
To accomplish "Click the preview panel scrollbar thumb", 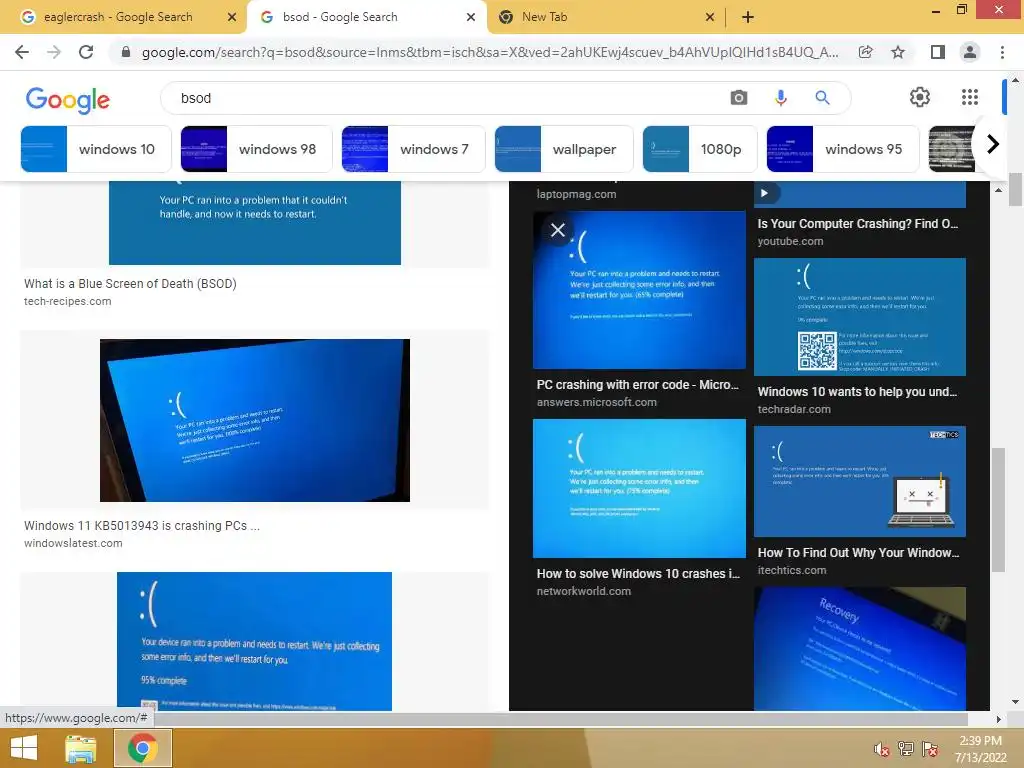I will 998,509.
